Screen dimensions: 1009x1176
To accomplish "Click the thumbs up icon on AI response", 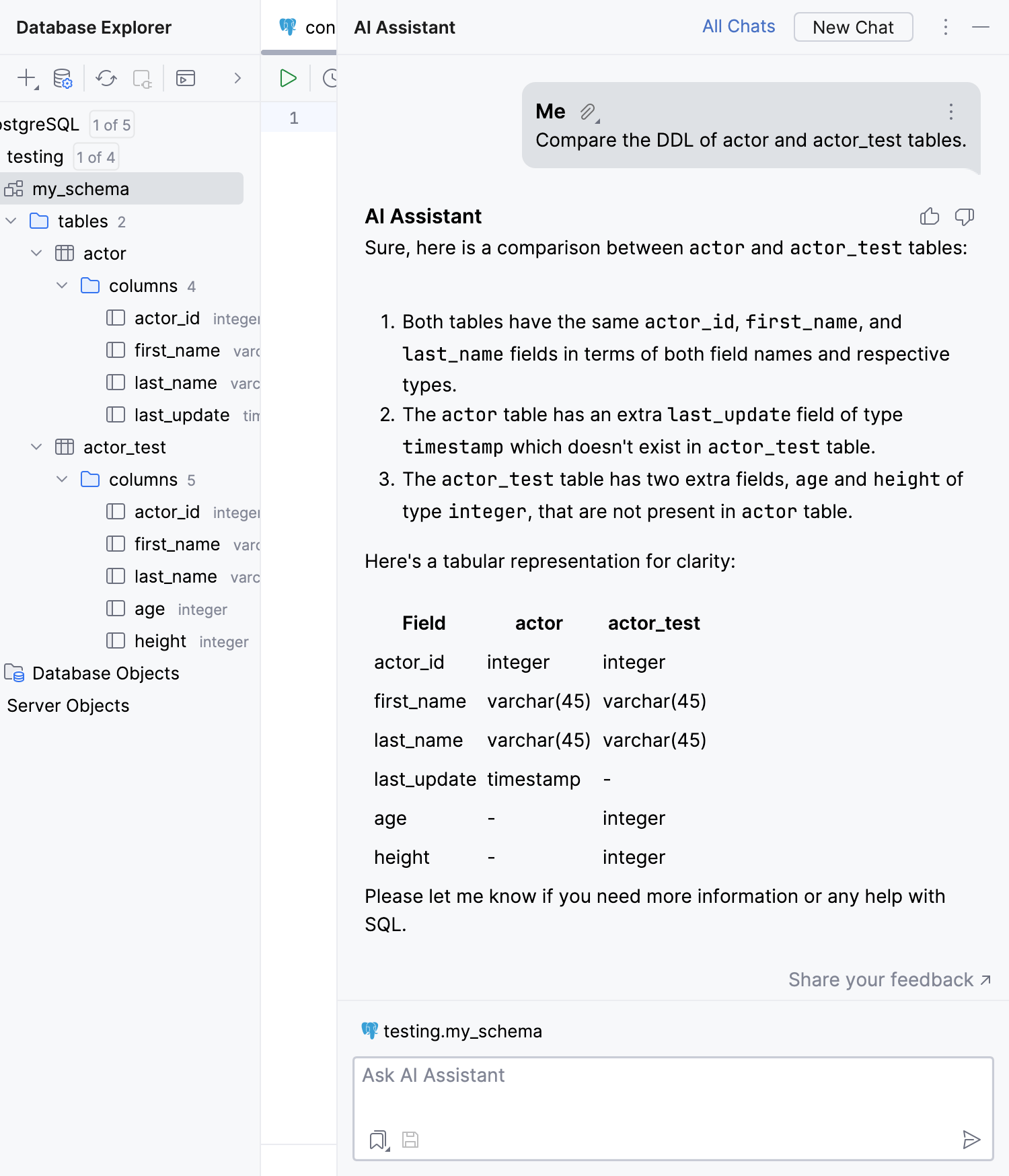I will click(929, 217).
